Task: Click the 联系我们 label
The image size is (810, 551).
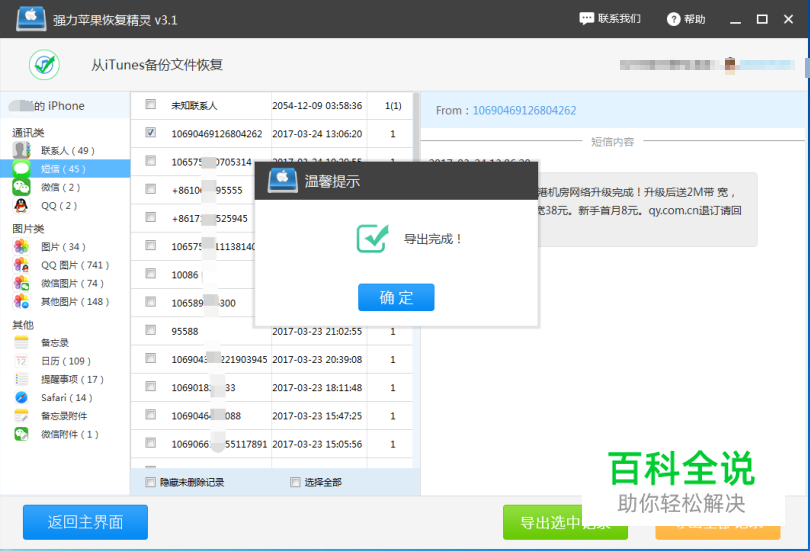Action: [619, 19]
